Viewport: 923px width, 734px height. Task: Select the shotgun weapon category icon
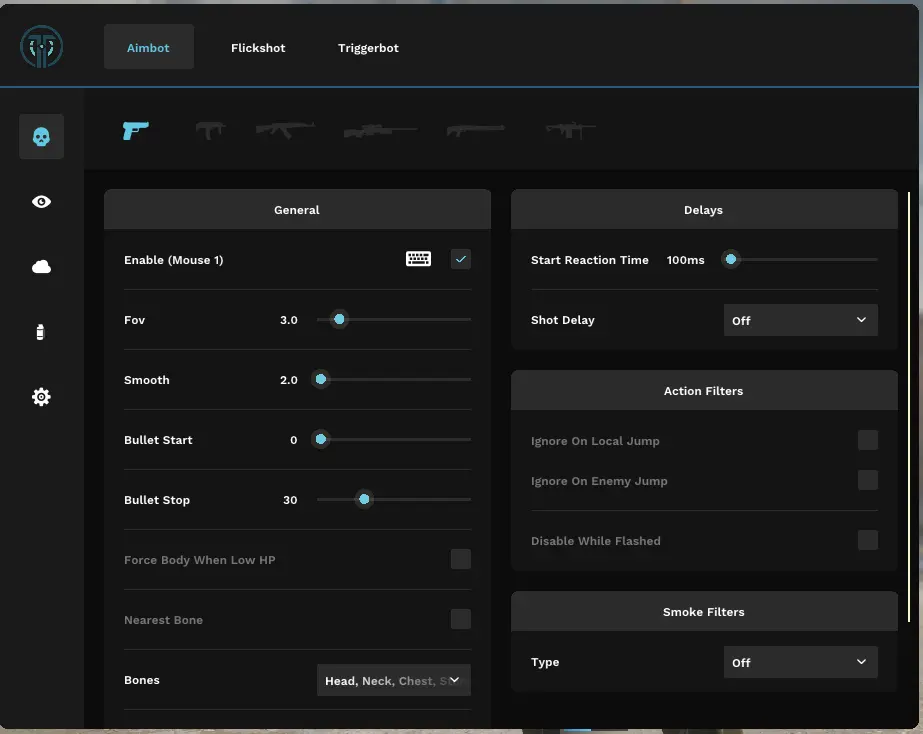(x=476, y=130)
